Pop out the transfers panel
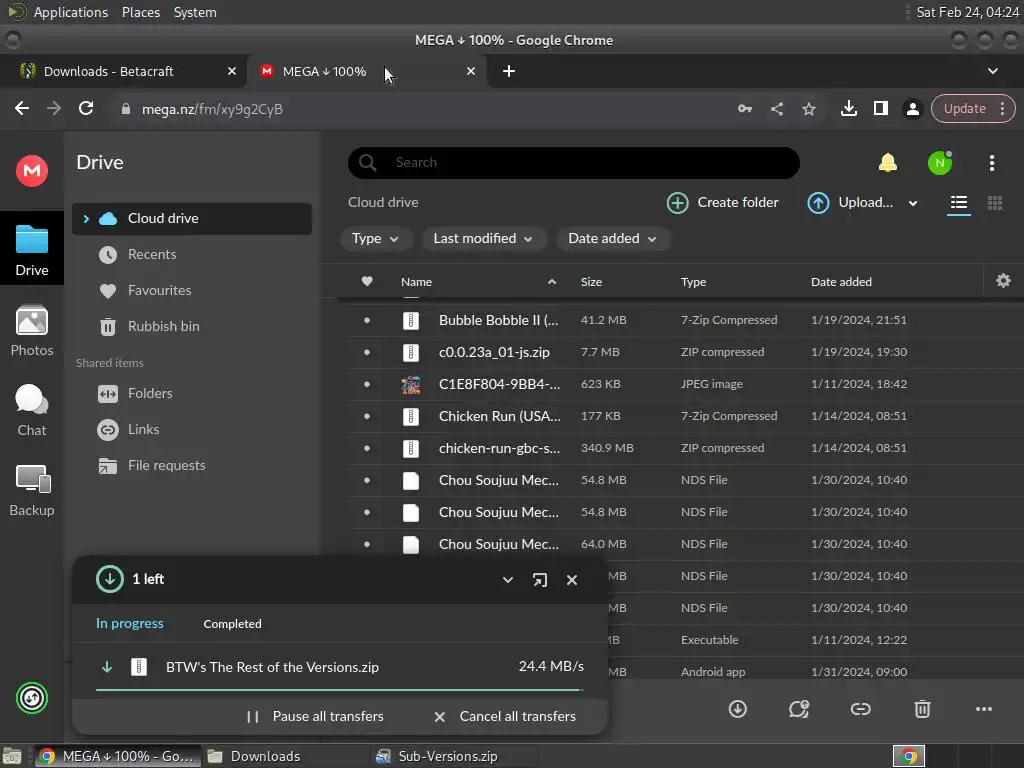 pos(539,580)
